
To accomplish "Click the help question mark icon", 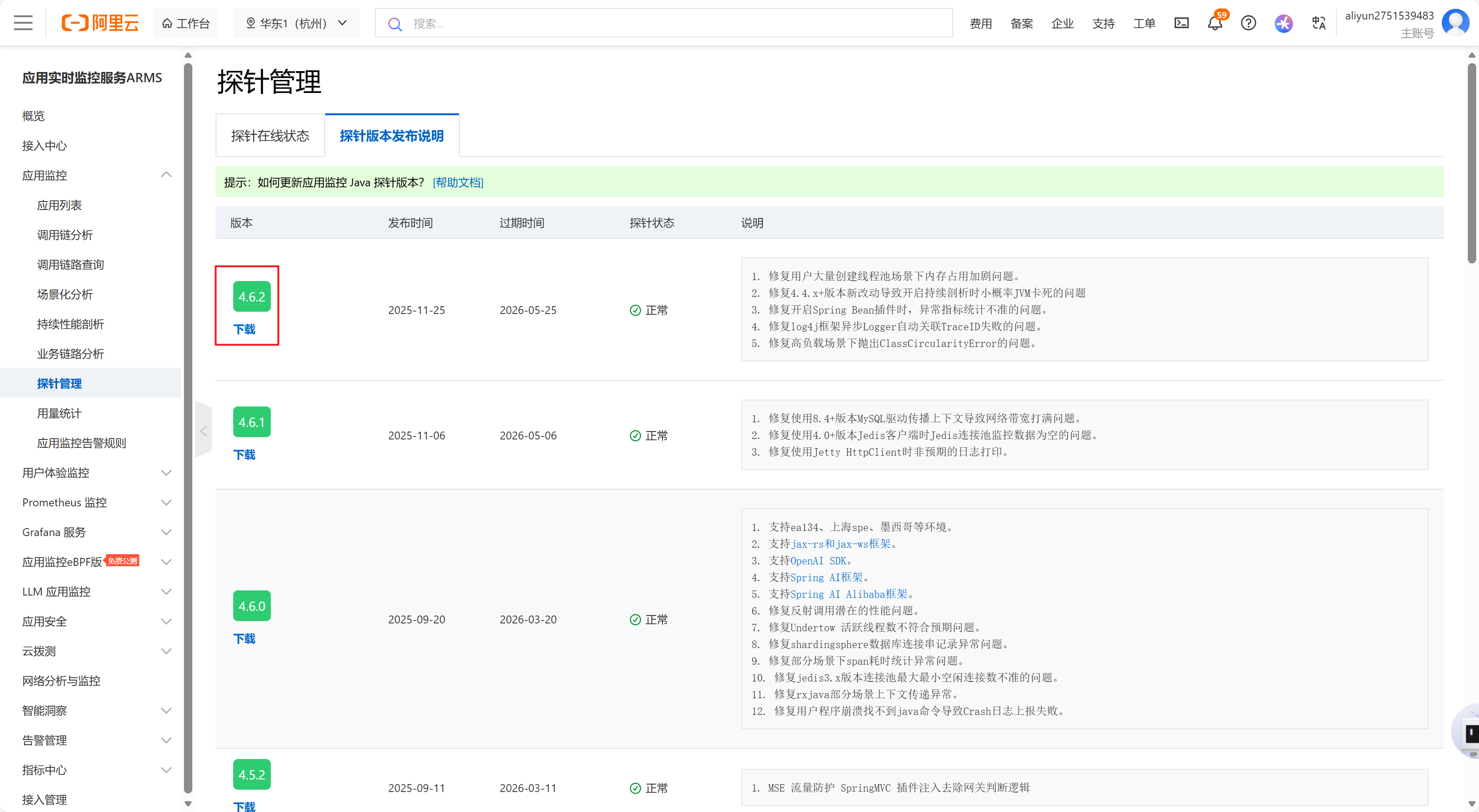I will tap(1248, 23).
